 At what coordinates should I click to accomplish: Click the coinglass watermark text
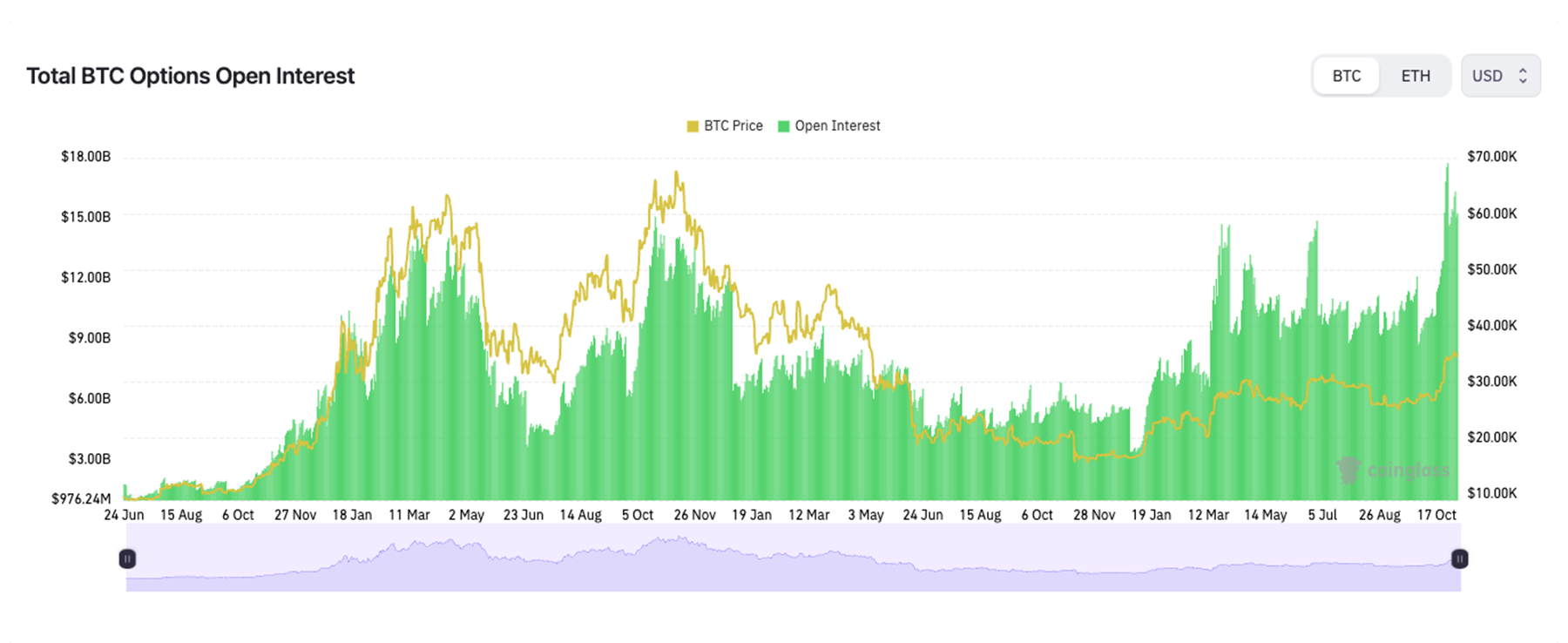[x=1408, y=470]
